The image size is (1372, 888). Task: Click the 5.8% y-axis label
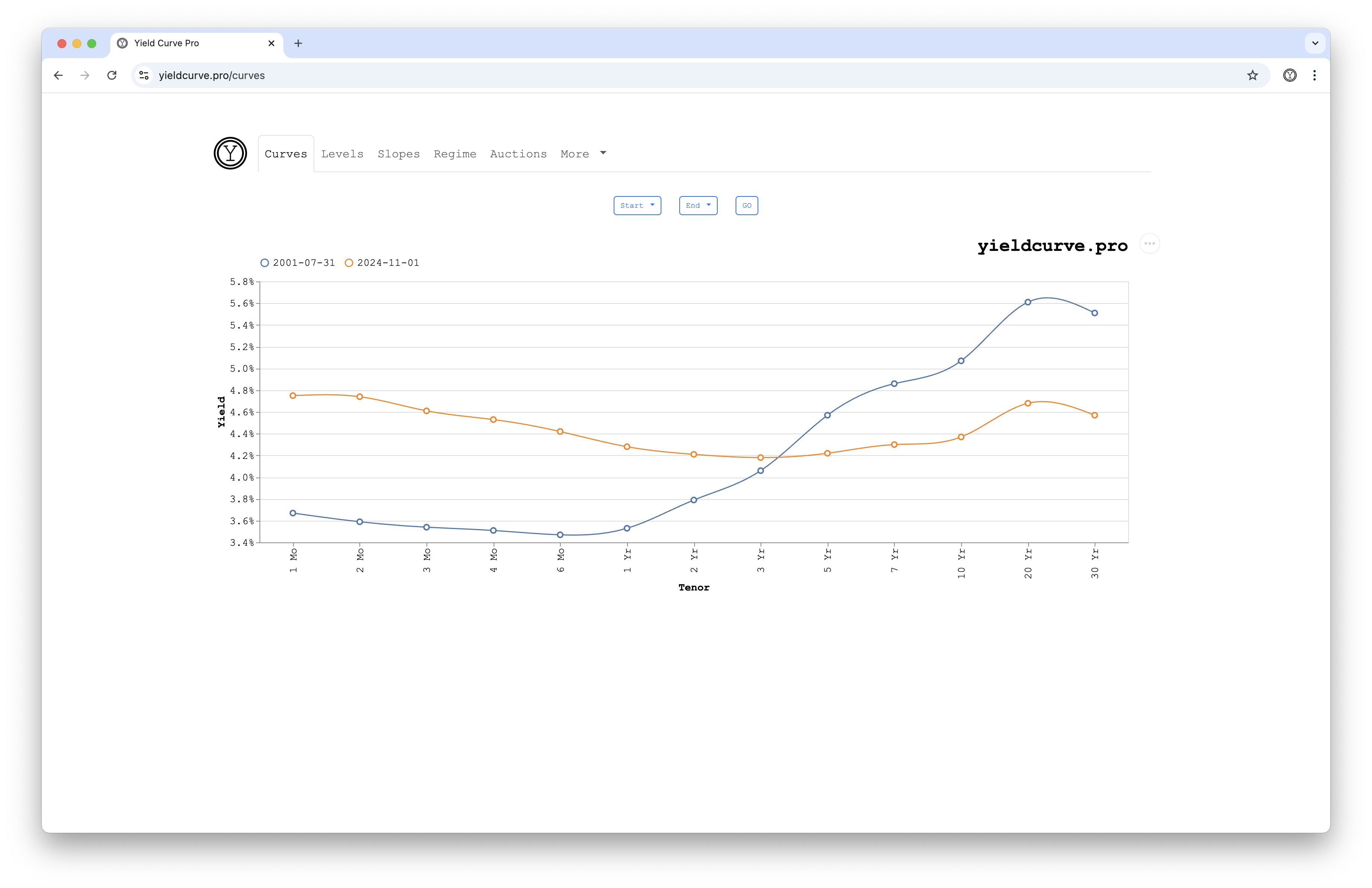click(242, 282)
